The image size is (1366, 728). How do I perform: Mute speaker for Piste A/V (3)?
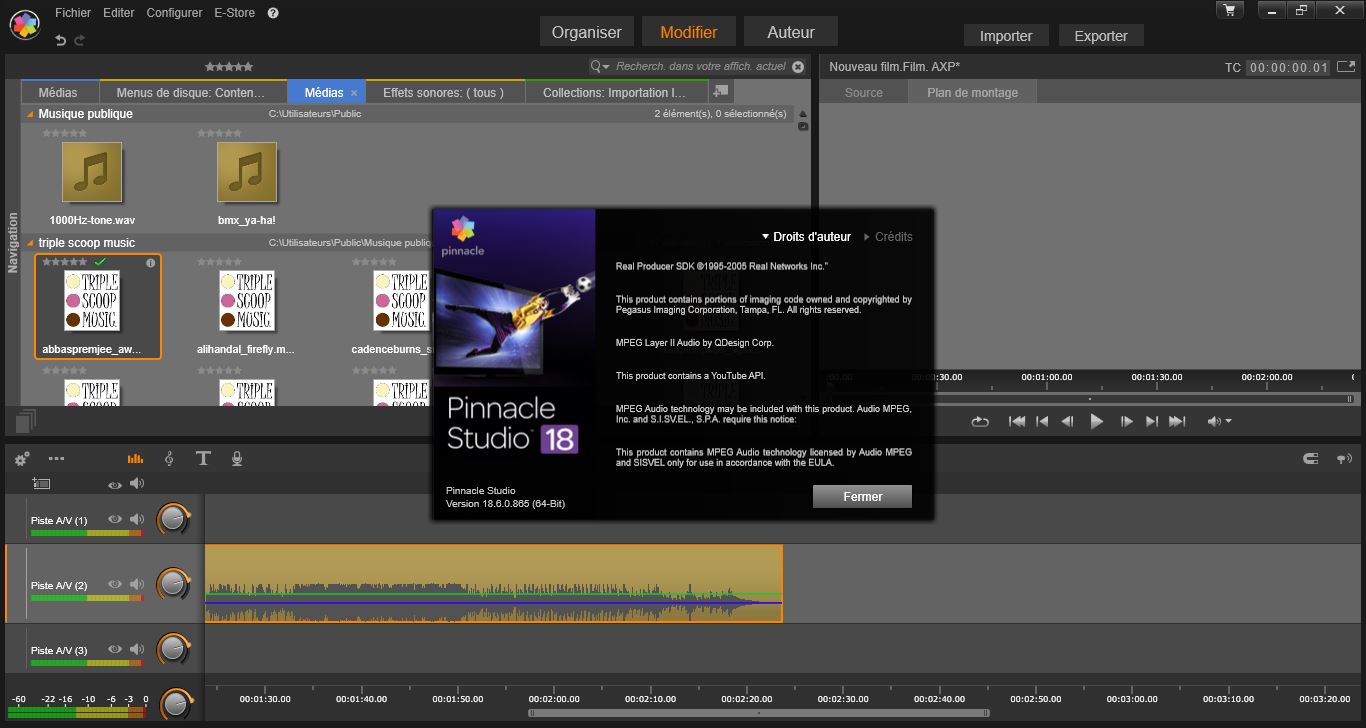(x=137, y=649)
